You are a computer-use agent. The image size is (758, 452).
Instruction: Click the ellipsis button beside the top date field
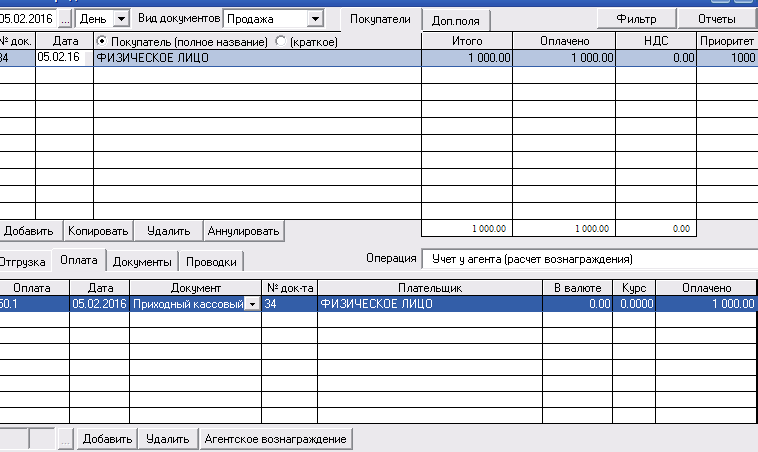point(66,19)
